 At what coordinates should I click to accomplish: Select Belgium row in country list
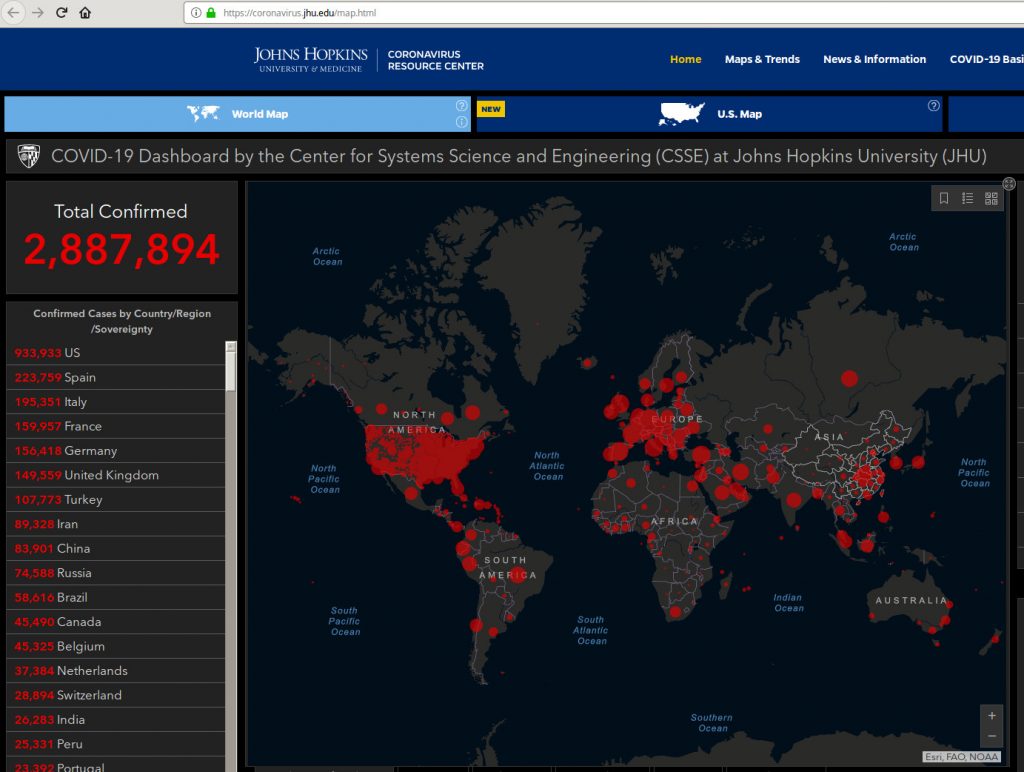pyautogui.click(x=116, y=646)
